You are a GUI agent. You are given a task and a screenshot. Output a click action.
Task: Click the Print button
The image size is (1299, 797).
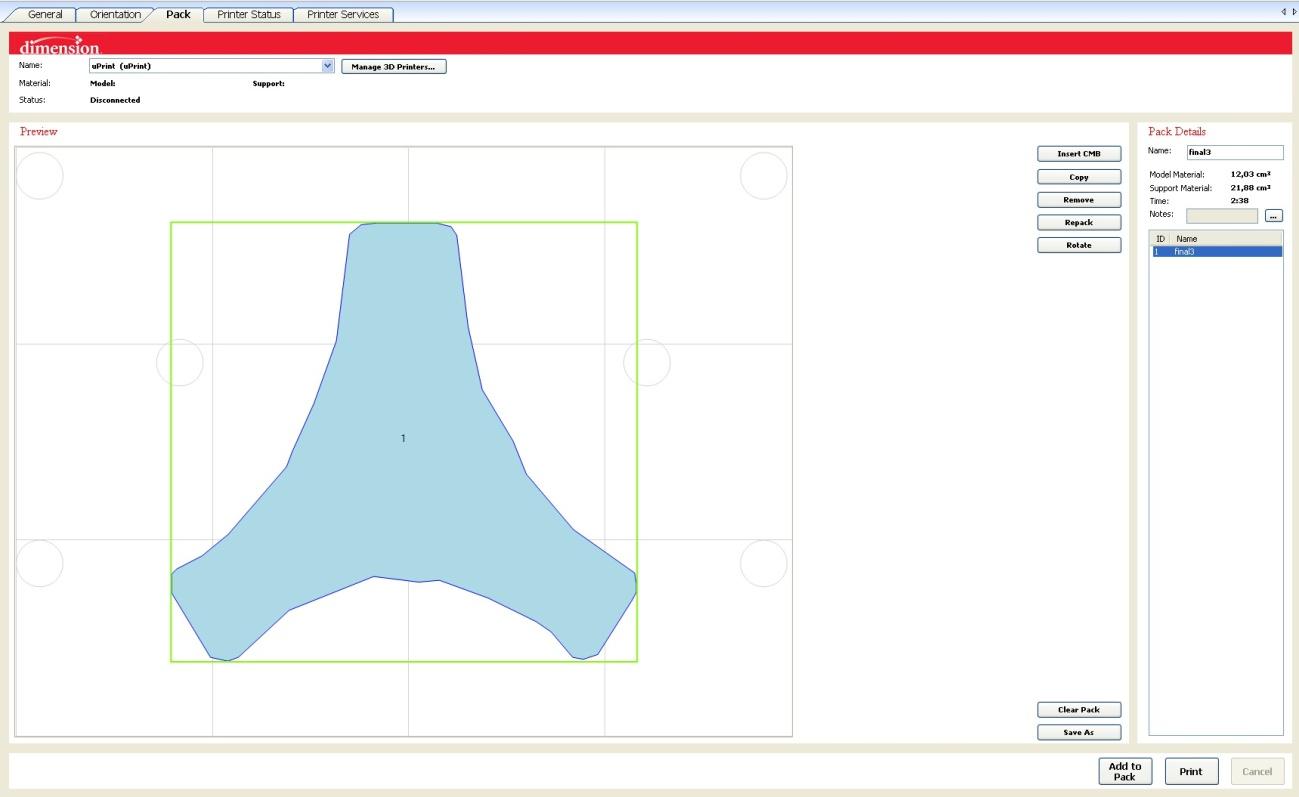click(x=1191, y=771)
